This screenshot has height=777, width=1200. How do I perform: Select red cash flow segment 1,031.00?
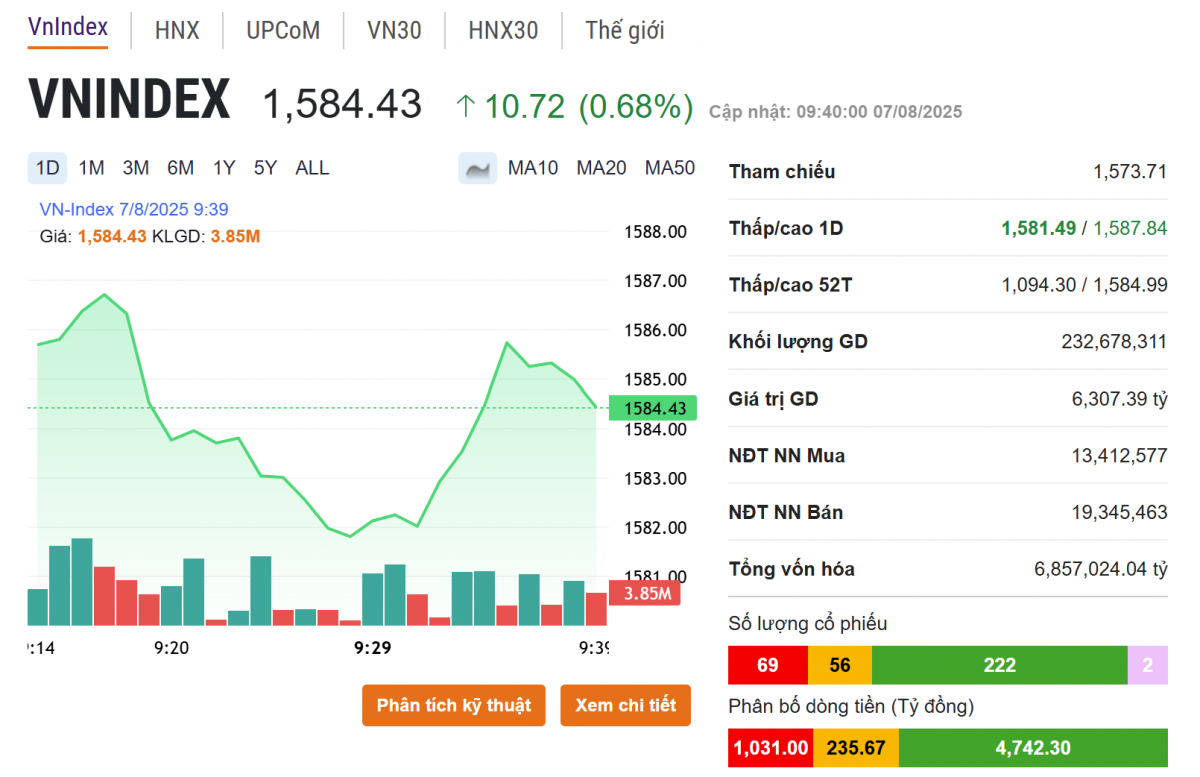[x=771, y=748]
